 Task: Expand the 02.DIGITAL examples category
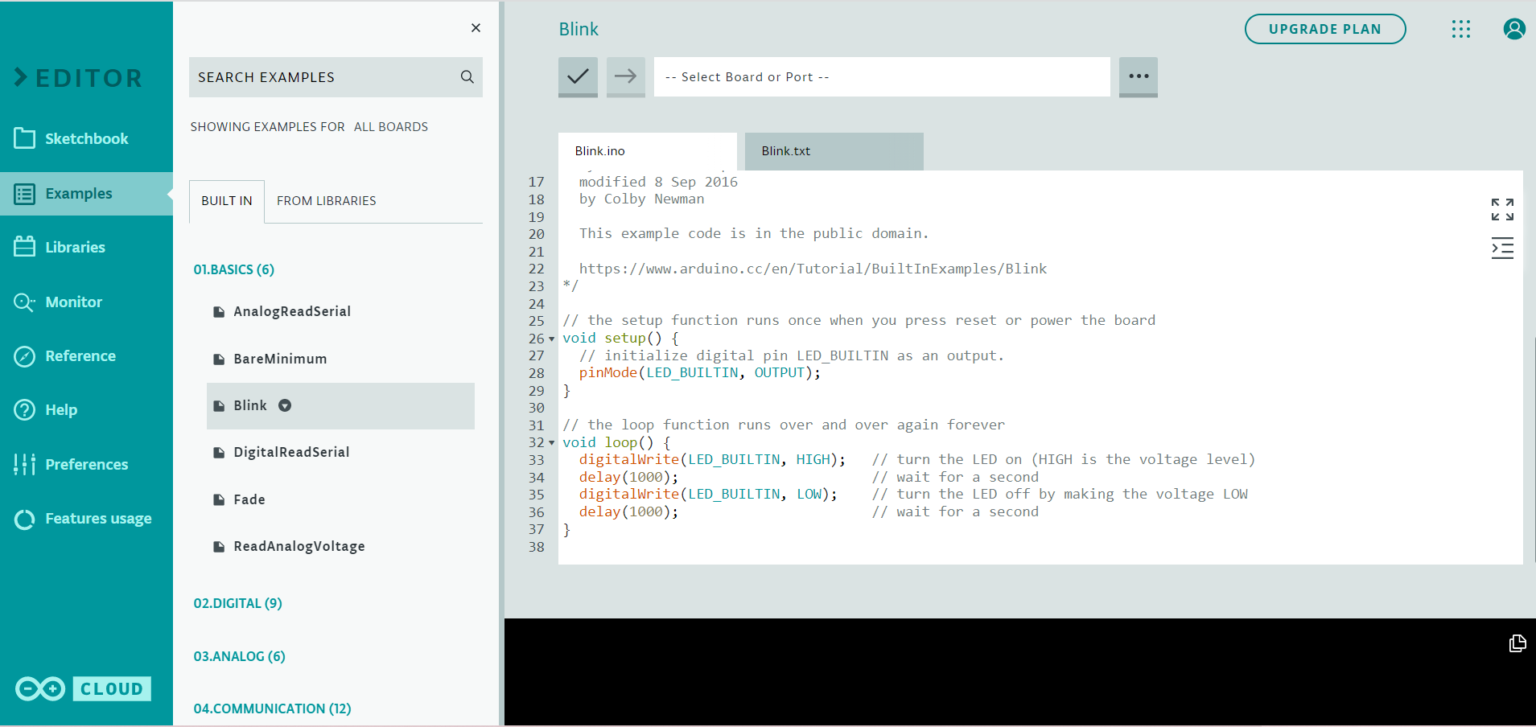click(237, 603)
